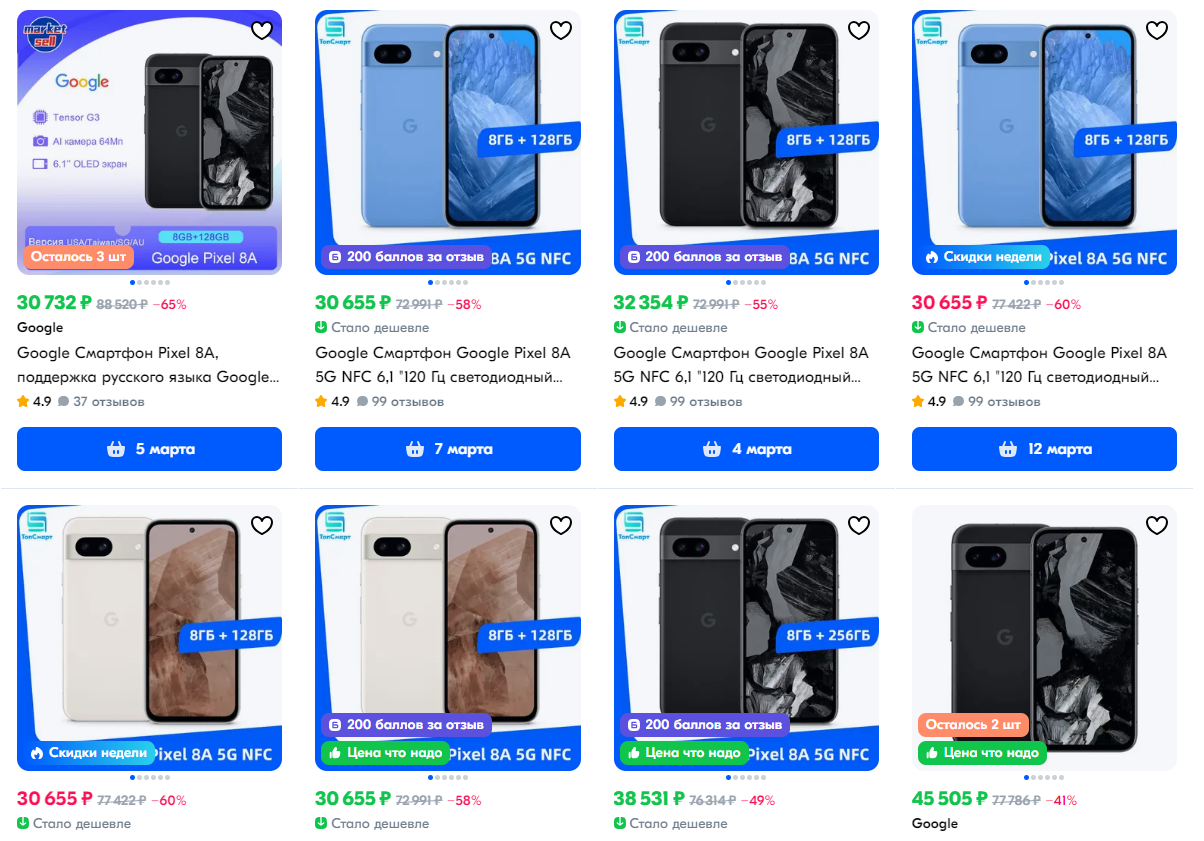Click the 4 марта cart button
1204x841 pixels.
click(x=746, y=449)
